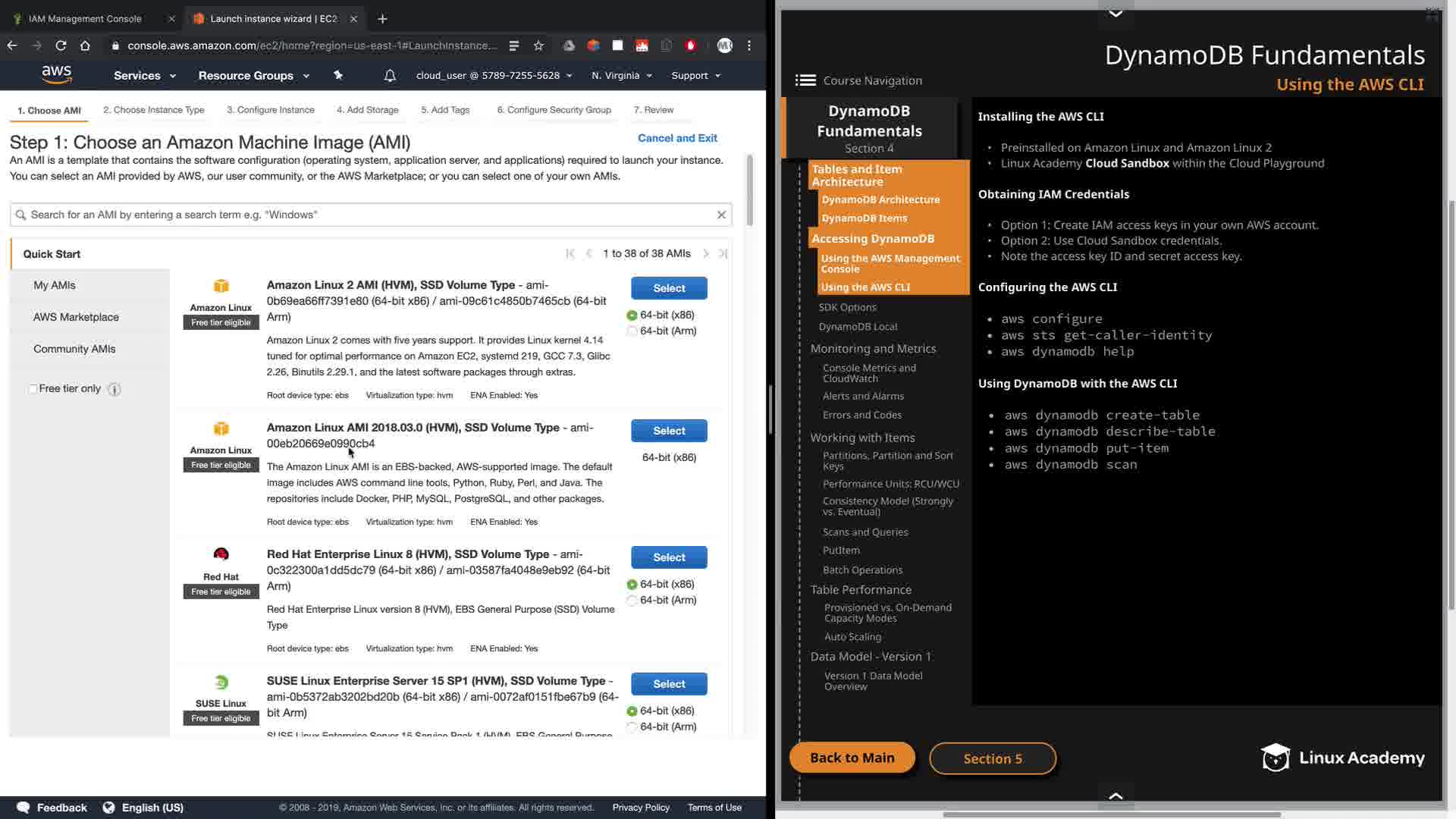Select 64-bit (Arm) for Amazon Linux 2
The height and width of the screenshot is (819, 1456).
coord(632,331)
